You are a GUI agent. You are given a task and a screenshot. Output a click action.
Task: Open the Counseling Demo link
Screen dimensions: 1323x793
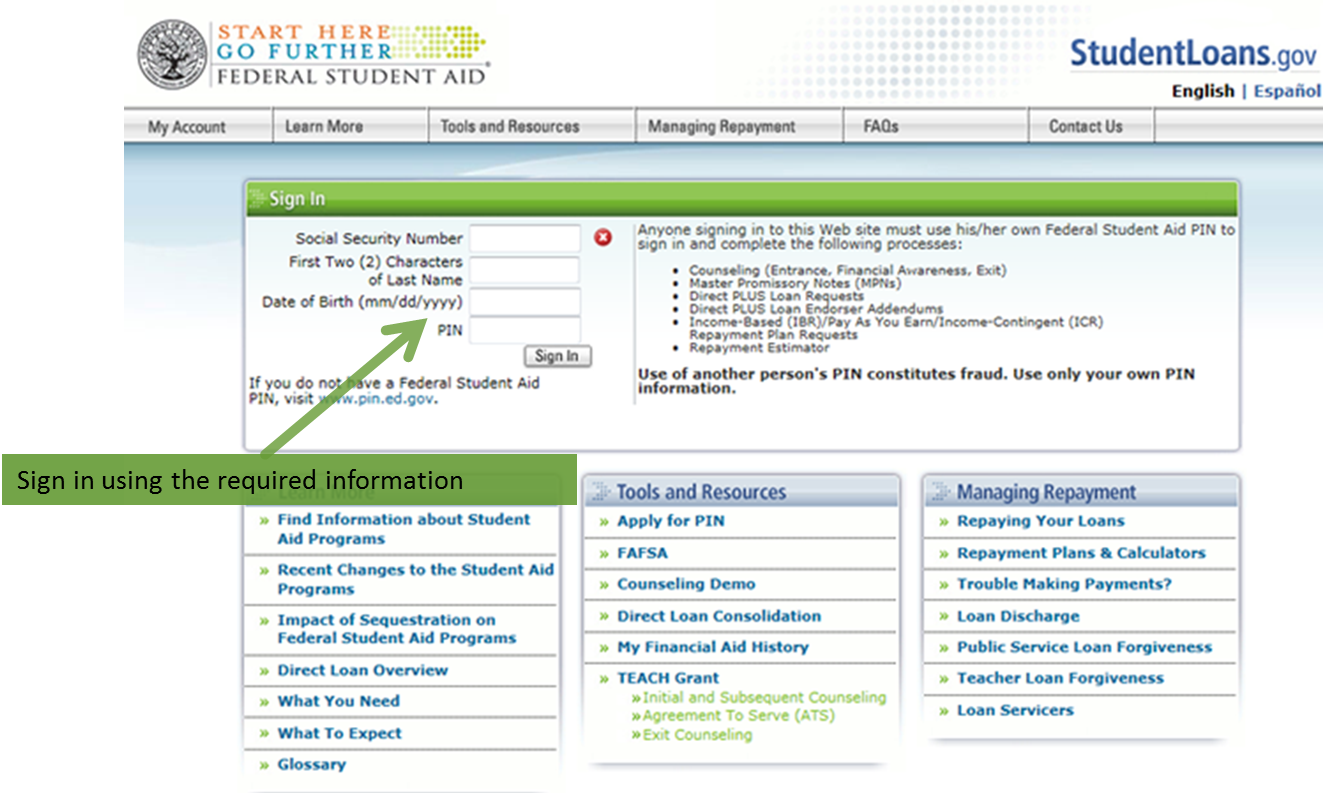click(686, 584)
